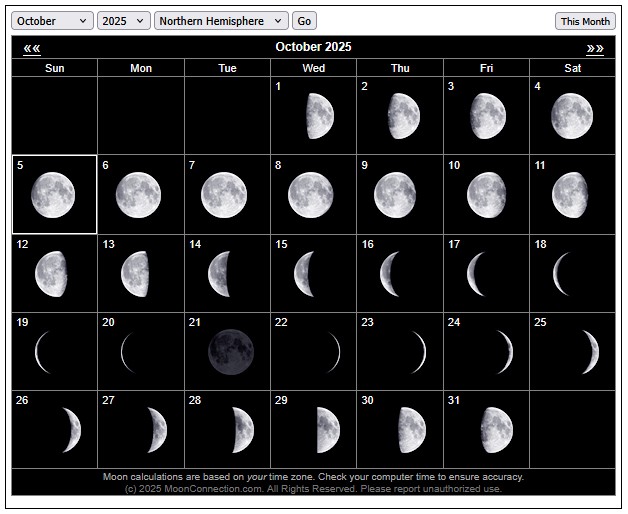
Task: Select the gibbous moon on October 31
Action: (496, 430)
